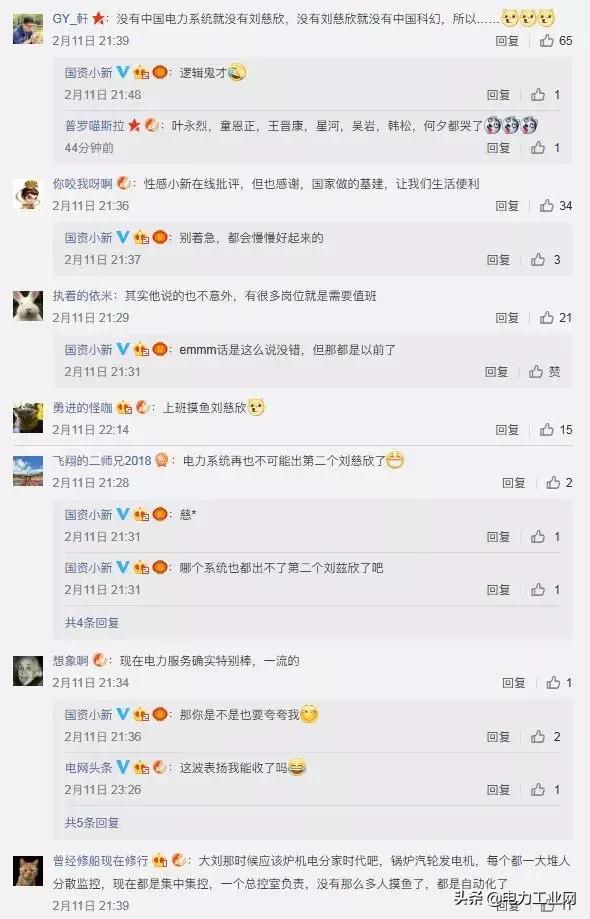Like the comment by 你咬我呀啊

pyautogui.click(x=547, y=206)
